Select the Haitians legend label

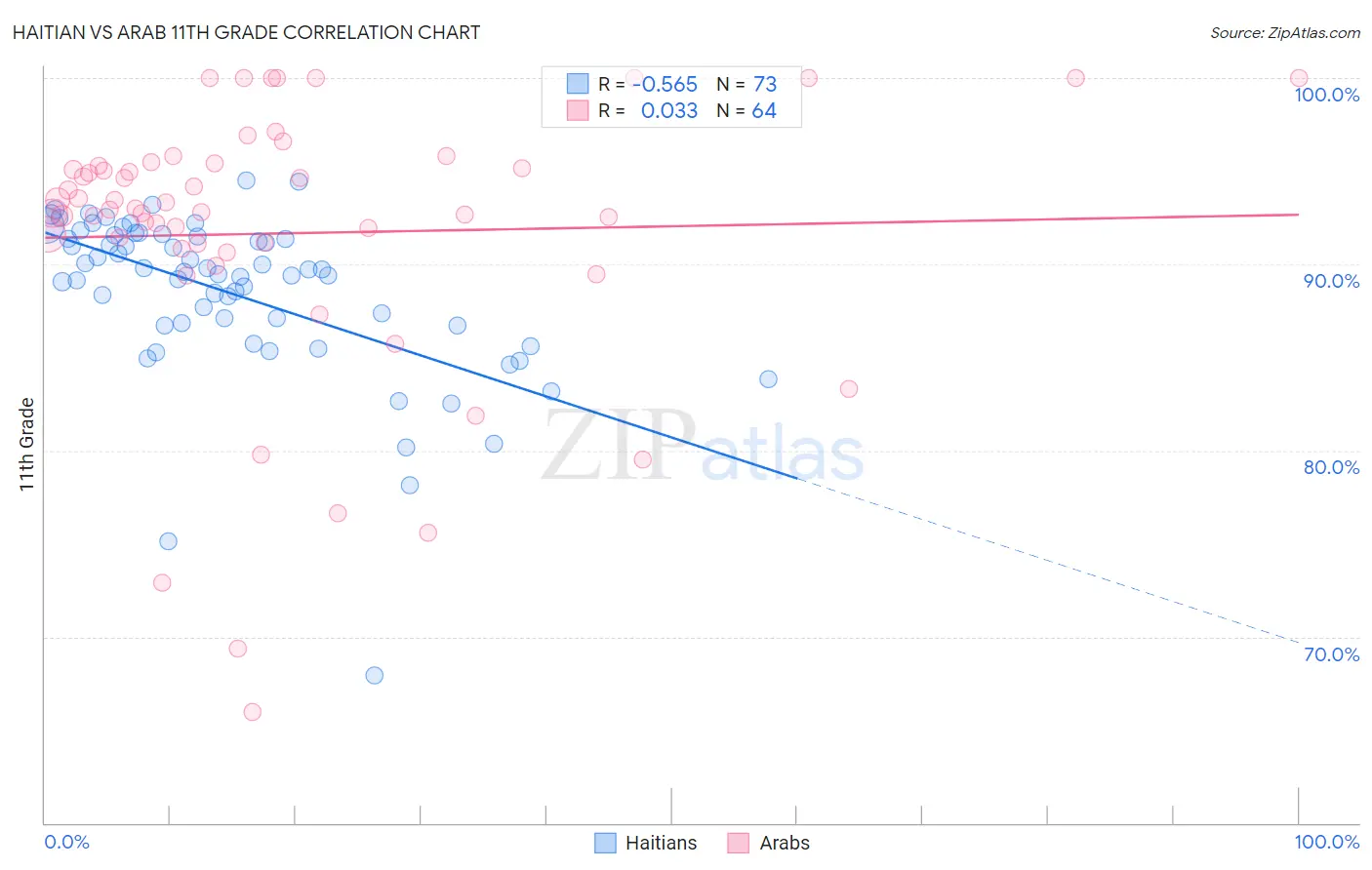click(x=661, y=843)
